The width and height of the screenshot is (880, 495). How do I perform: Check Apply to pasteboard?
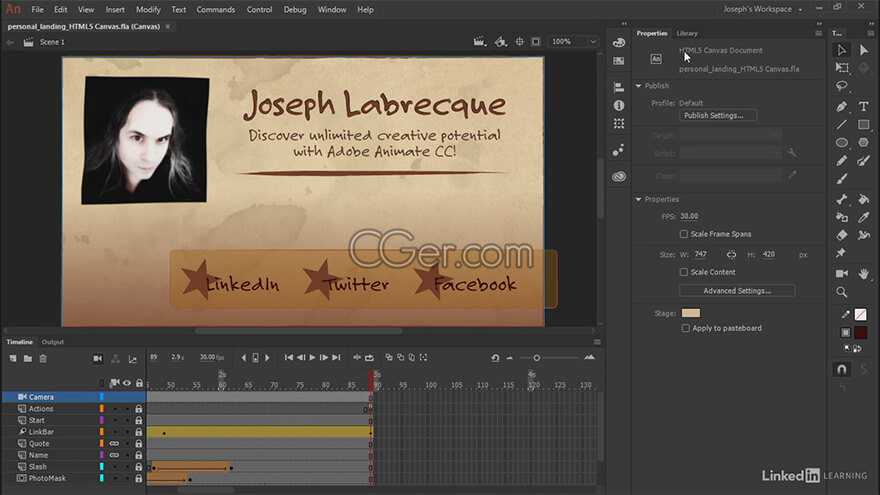[x=685, y=328]
